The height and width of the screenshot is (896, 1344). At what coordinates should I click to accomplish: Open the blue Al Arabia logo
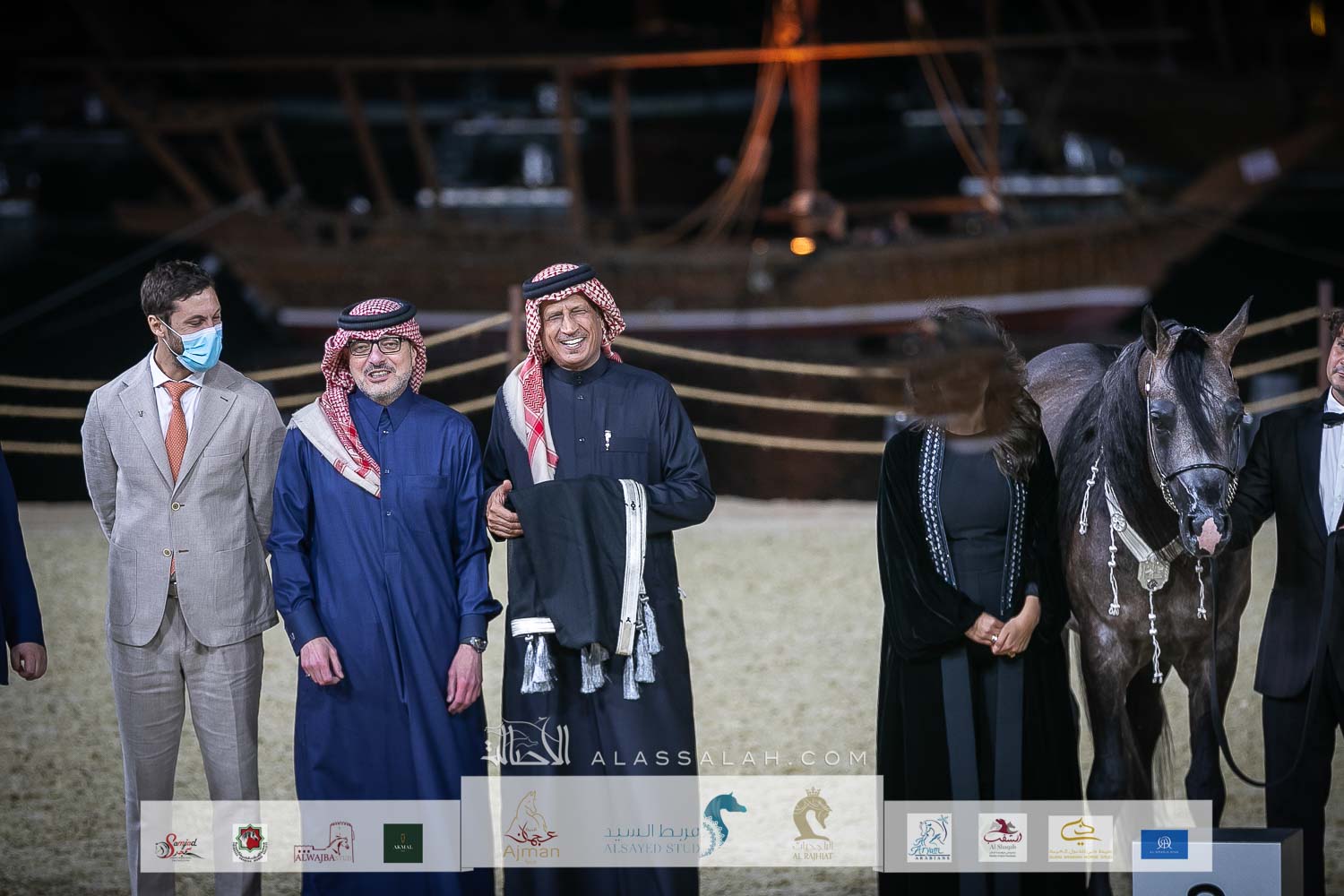tap(1164, 845)
